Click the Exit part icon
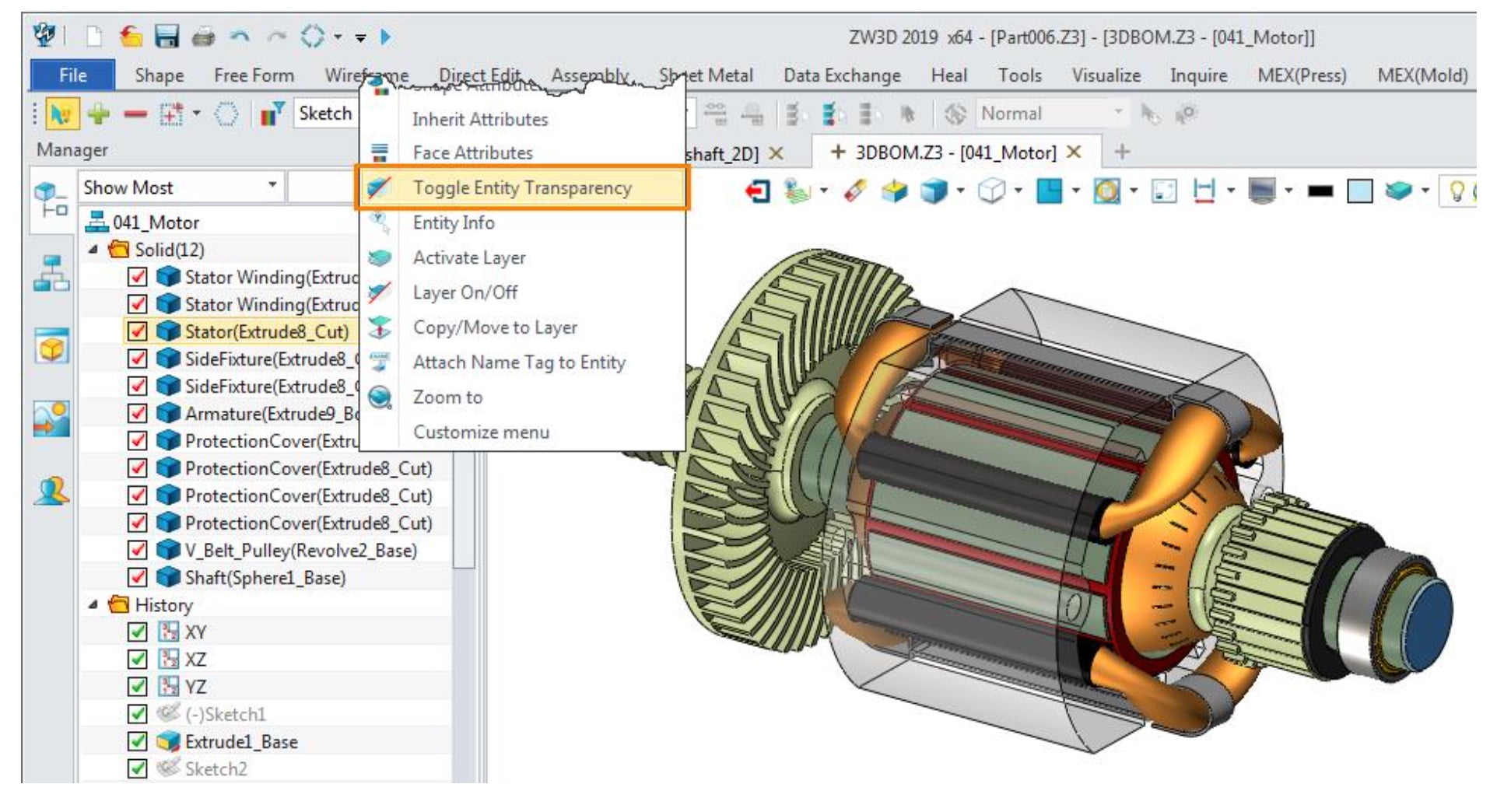This screenshot has height=812, width=1497. [x=756, y=191]
